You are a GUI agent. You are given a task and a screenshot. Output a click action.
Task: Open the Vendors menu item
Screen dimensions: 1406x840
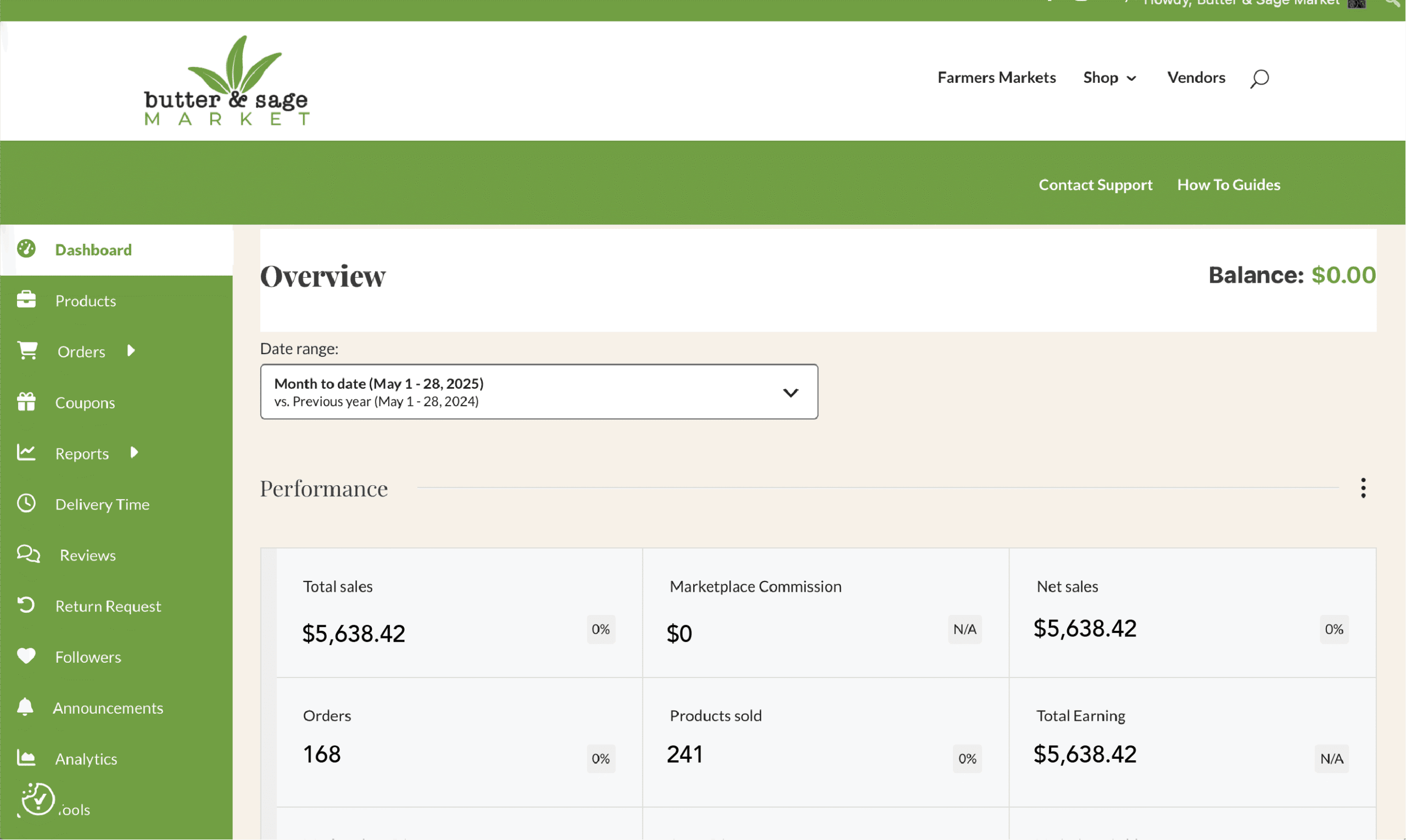(1197, 77)
